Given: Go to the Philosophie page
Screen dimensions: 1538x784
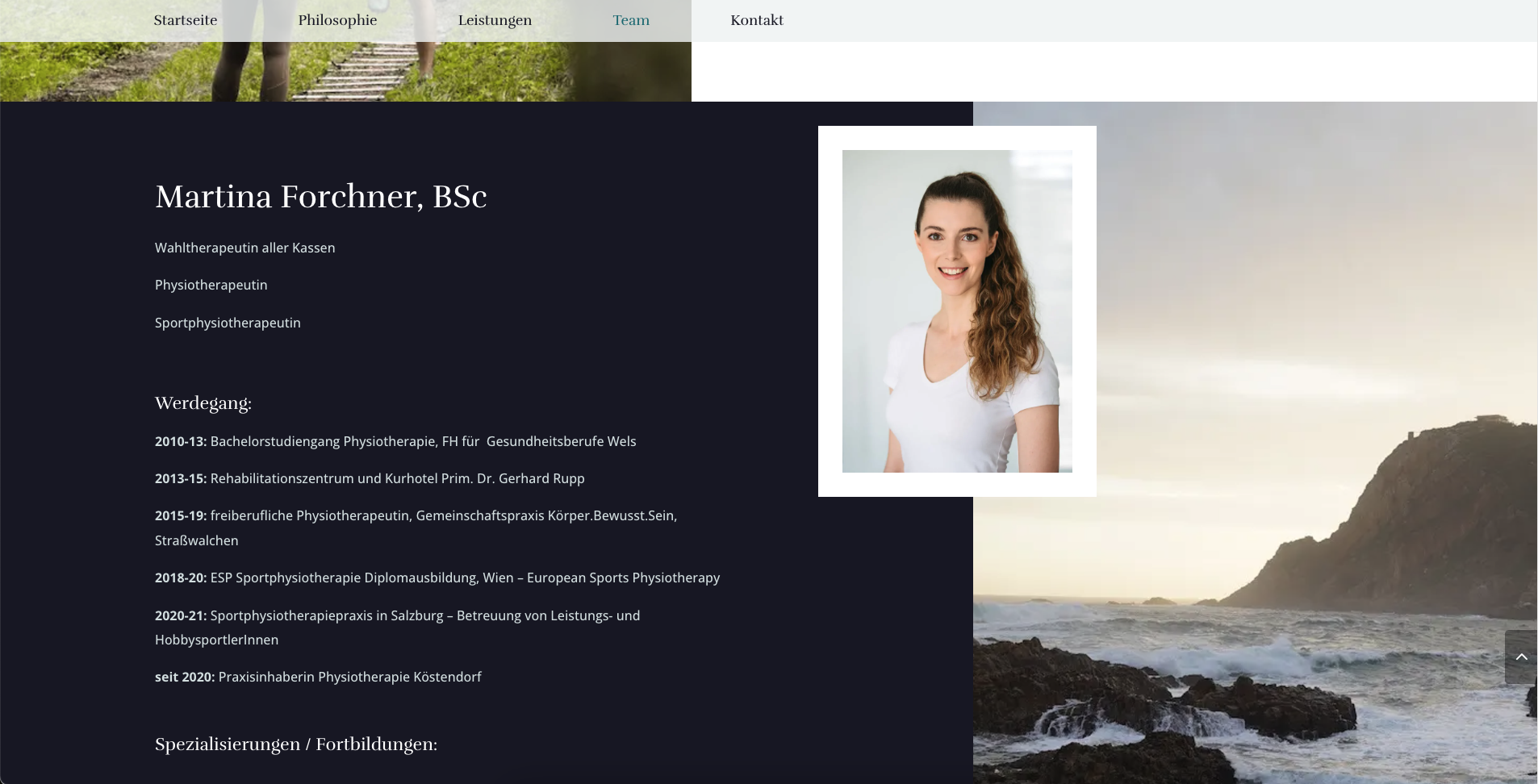Looking at the screenshot, I should click(x=337, y=20).
